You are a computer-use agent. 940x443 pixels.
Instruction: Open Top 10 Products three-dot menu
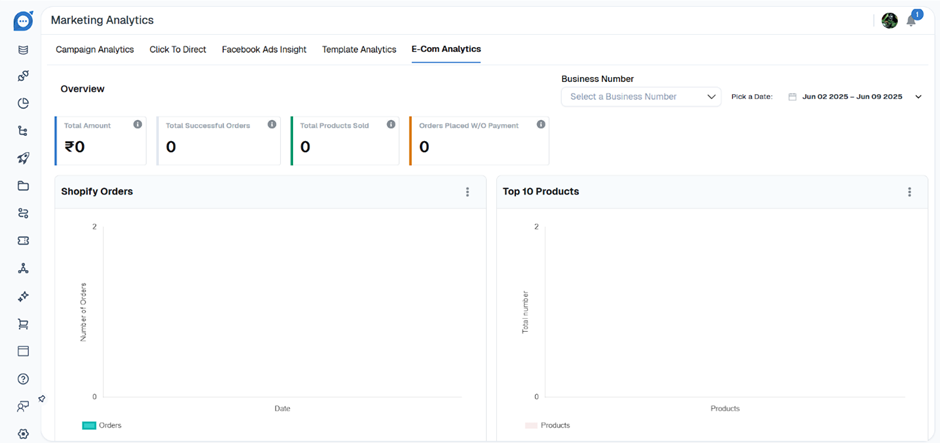(909, 192)
